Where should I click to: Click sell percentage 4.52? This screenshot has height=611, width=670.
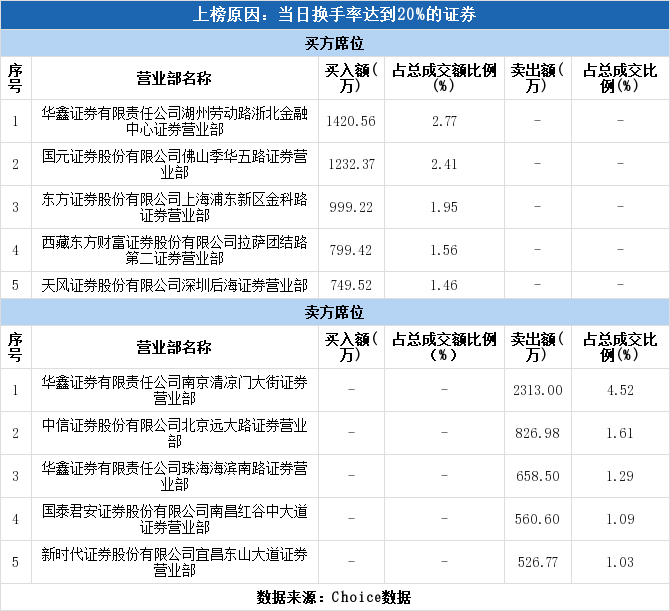point(620,390)
